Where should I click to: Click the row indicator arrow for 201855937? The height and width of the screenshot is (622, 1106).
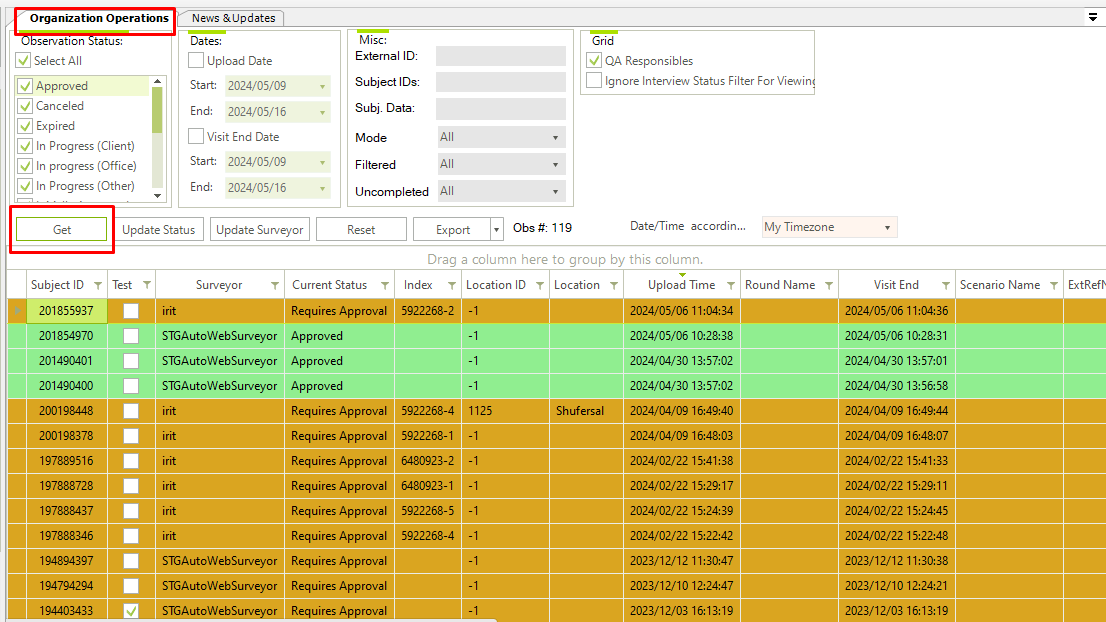(18, 310)
